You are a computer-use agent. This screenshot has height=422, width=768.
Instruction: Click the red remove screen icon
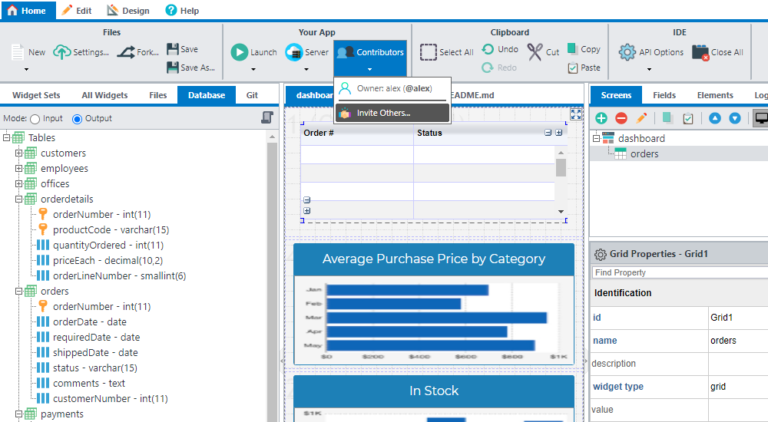pyautogui.click(x=621, y=118)
